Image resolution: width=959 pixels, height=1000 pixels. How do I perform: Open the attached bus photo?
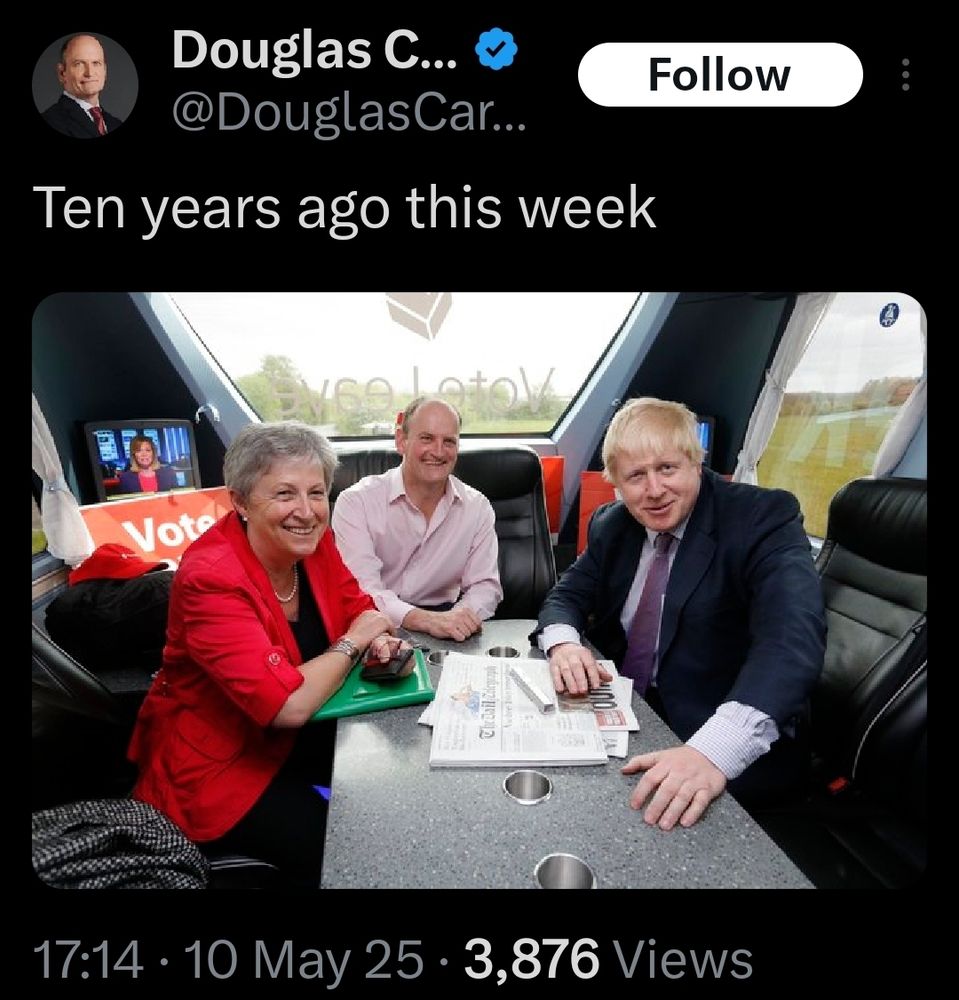[479, 590]
